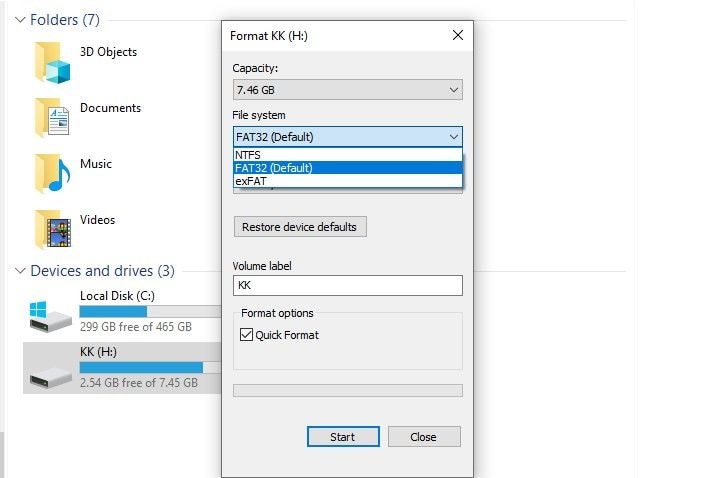The image size is (724, 478).
Task: Open the Capacity dropdown
Action: click(x=347, y=90)
